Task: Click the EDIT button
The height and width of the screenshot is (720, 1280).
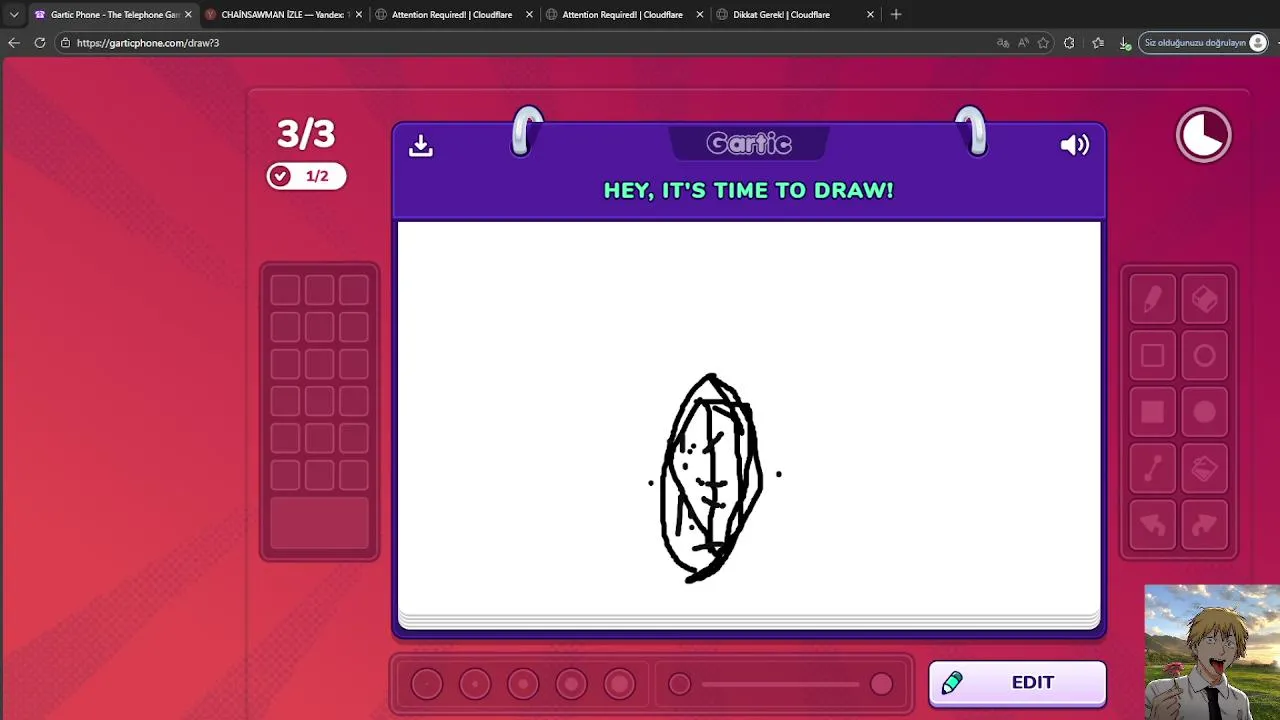Action: coord(1017,683)
